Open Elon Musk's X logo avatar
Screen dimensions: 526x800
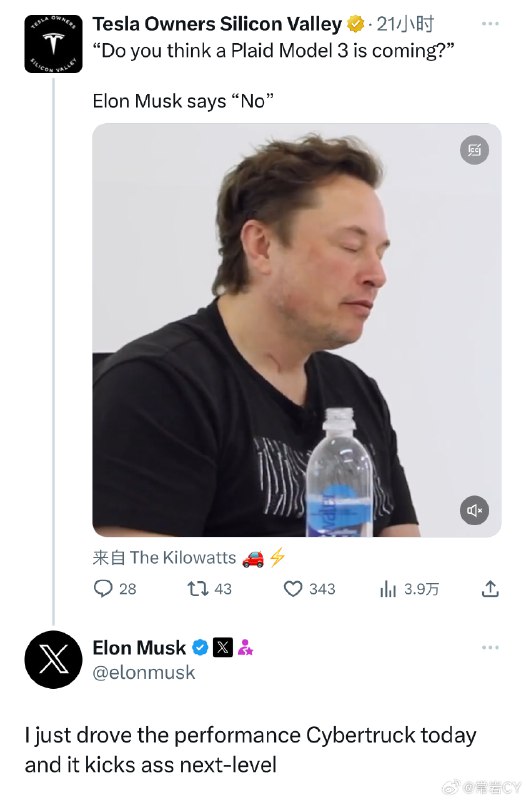[53, 659]
